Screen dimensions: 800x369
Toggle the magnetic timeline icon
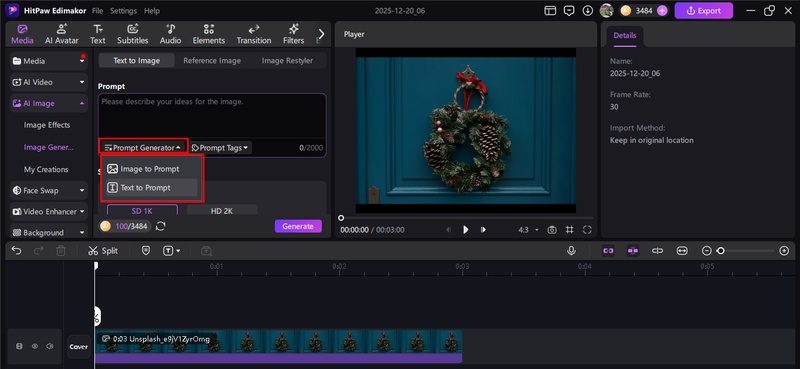633,251
